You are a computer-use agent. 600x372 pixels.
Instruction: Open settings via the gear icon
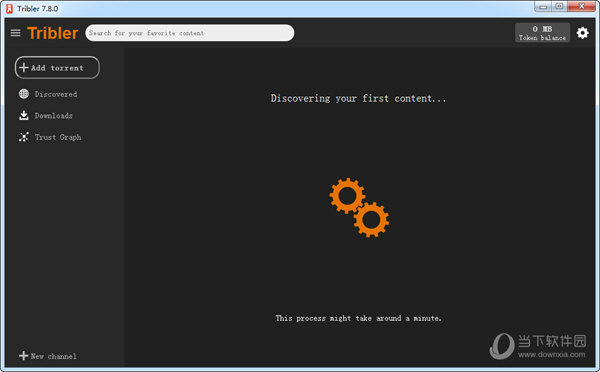[582, 33]
